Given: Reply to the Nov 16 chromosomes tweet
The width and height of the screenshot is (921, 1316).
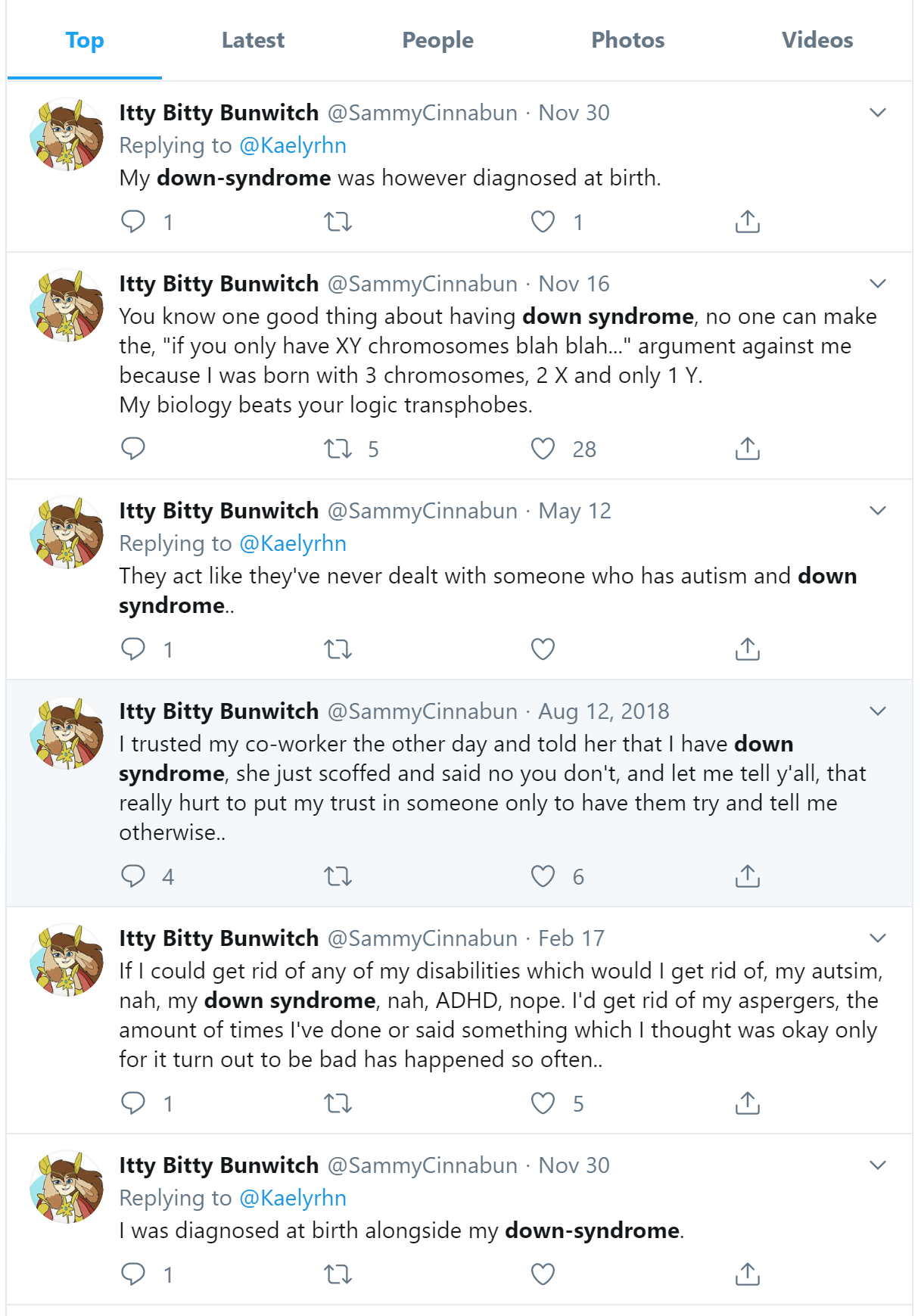Looking at the screenshot, I should [133, 449].
